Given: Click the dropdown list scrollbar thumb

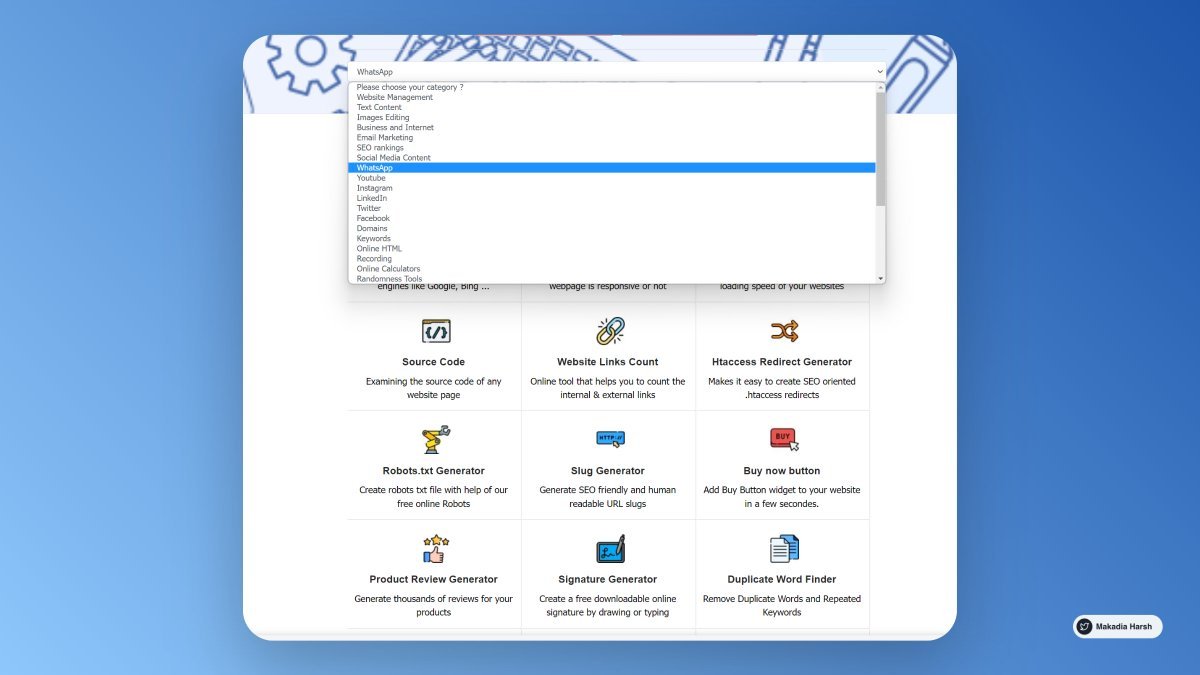Looking at the screenshot, I should pyautogui.click(x=880, y=148).
